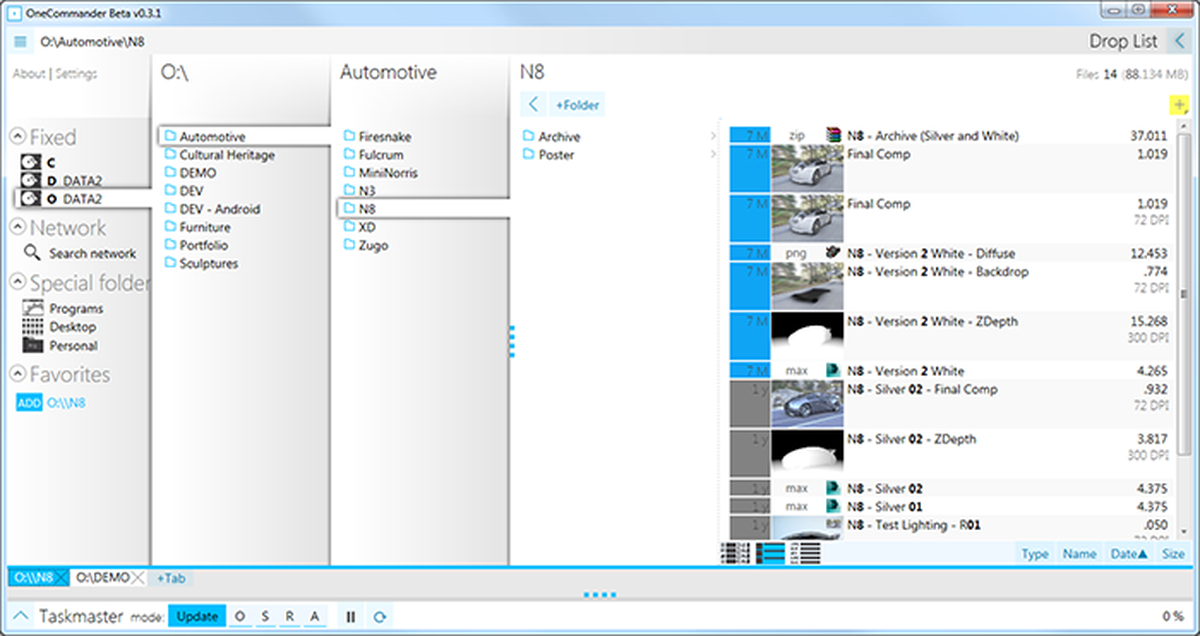1200x636 pixels.
Task: Collapse the Taskmaster panel chevron
Action: [x=22, y=617]
